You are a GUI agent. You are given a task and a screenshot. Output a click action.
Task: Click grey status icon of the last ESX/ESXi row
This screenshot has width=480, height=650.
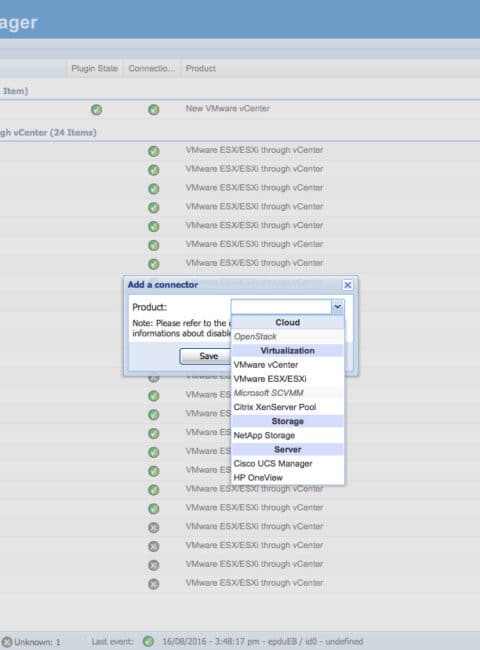click(x=154, y=584)
